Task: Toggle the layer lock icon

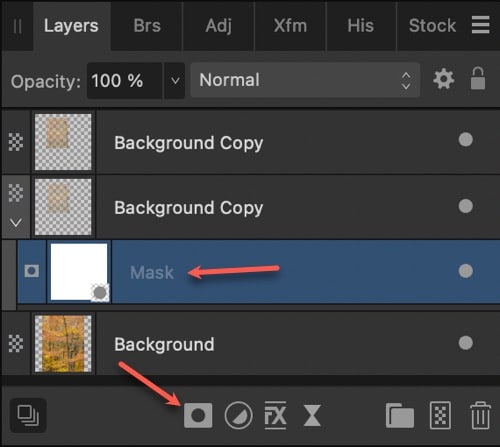Action: 478,79
